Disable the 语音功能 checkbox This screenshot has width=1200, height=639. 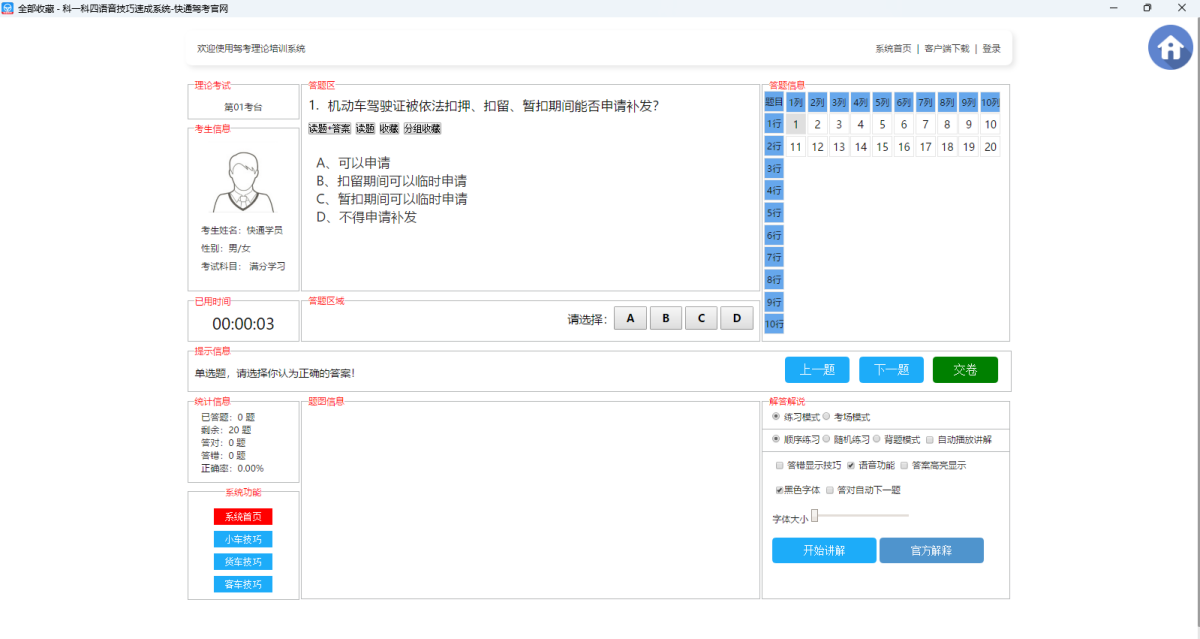(851, 465)
